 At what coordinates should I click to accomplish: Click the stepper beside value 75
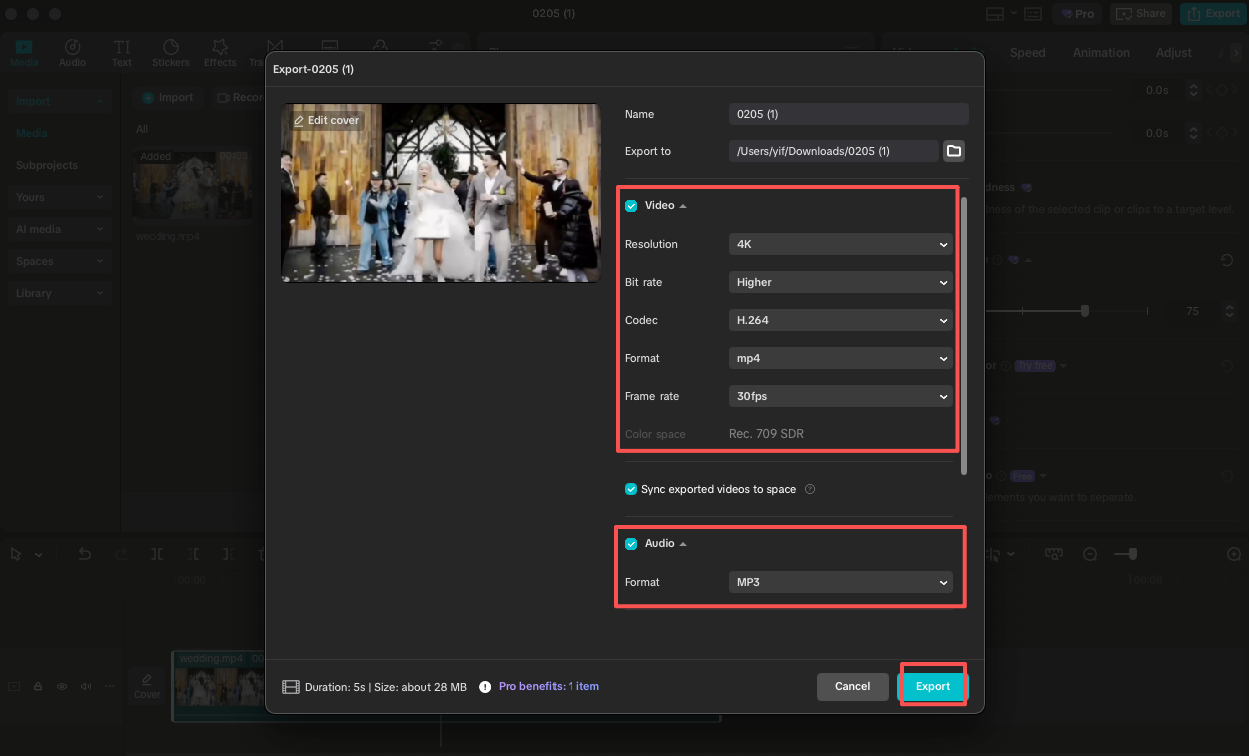coord(1231,311)
